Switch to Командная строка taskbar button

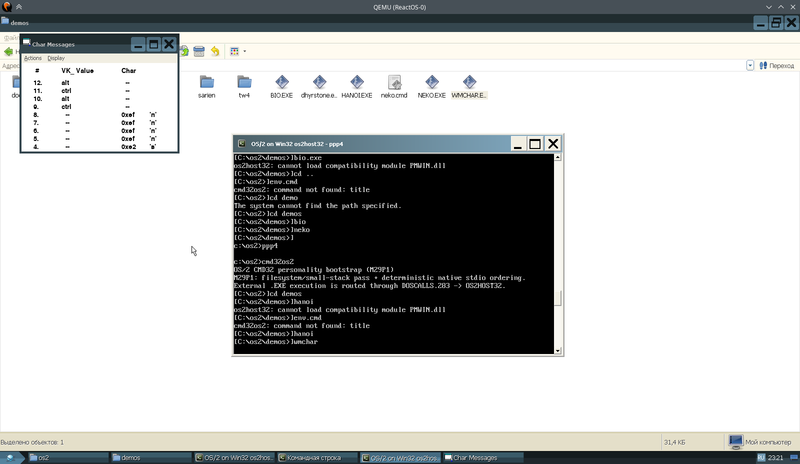point(317,458)
